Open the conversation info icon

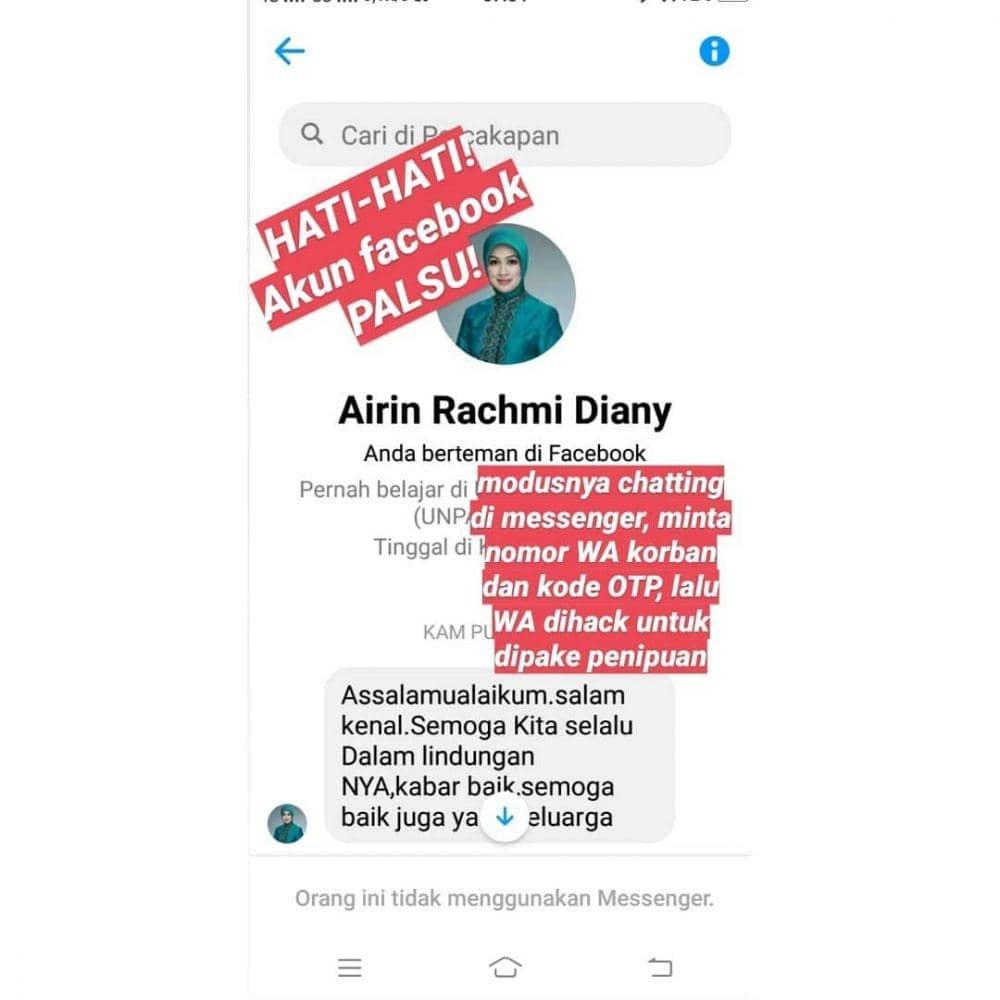(x=714, y=51)
